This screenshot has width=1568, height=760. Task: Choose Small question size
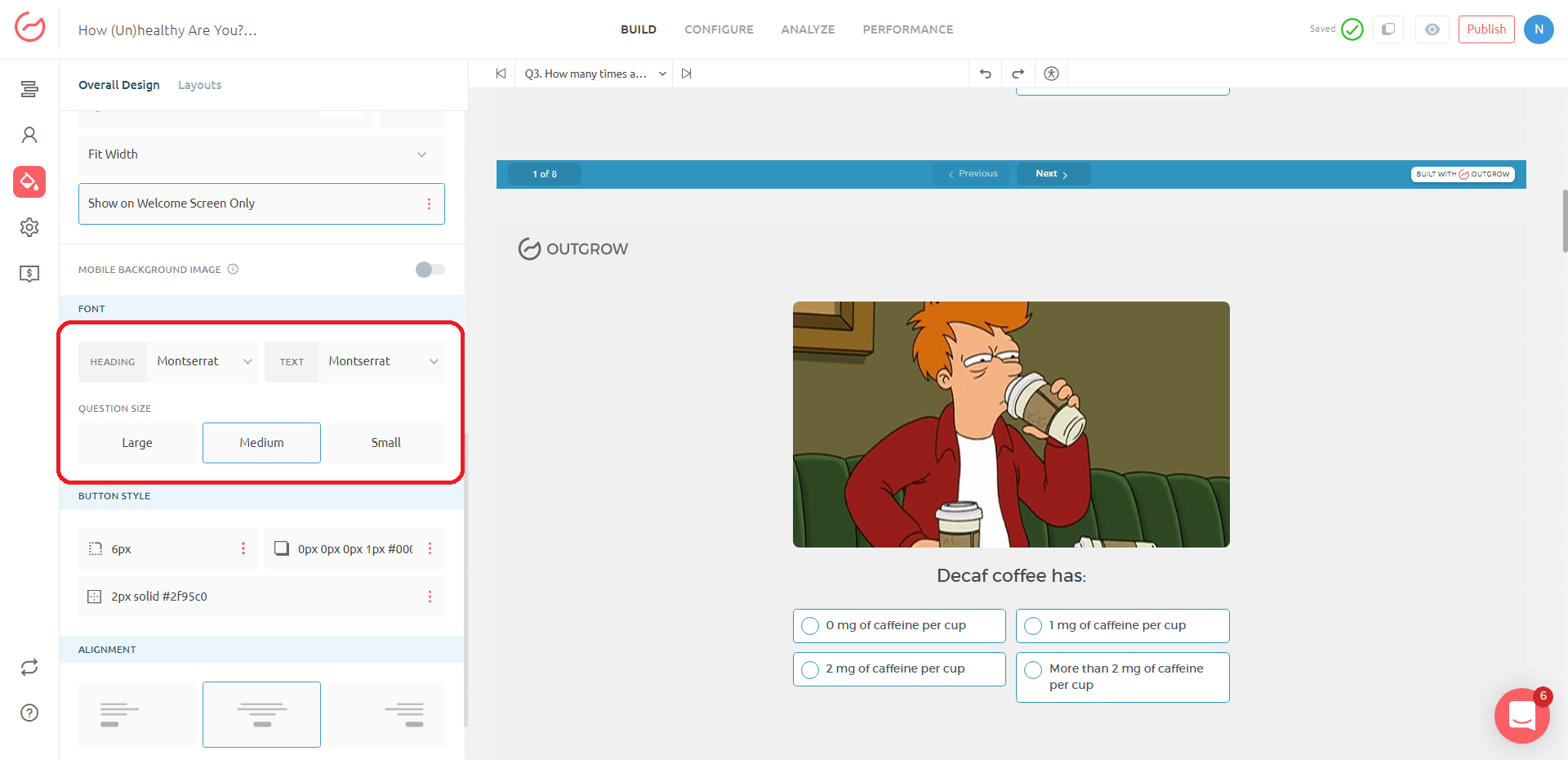(x=386, y=443)
